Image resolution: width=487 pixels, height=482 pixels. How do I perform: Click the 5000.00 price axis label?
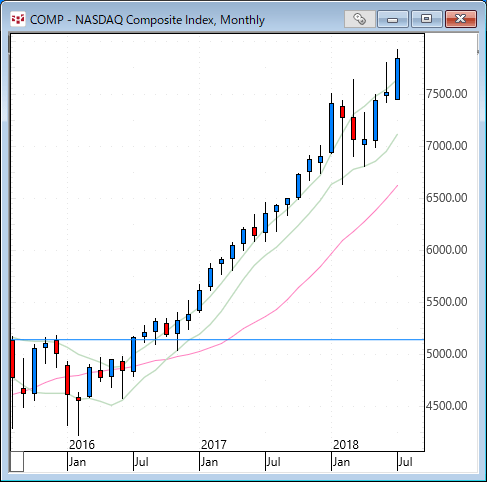447,354
